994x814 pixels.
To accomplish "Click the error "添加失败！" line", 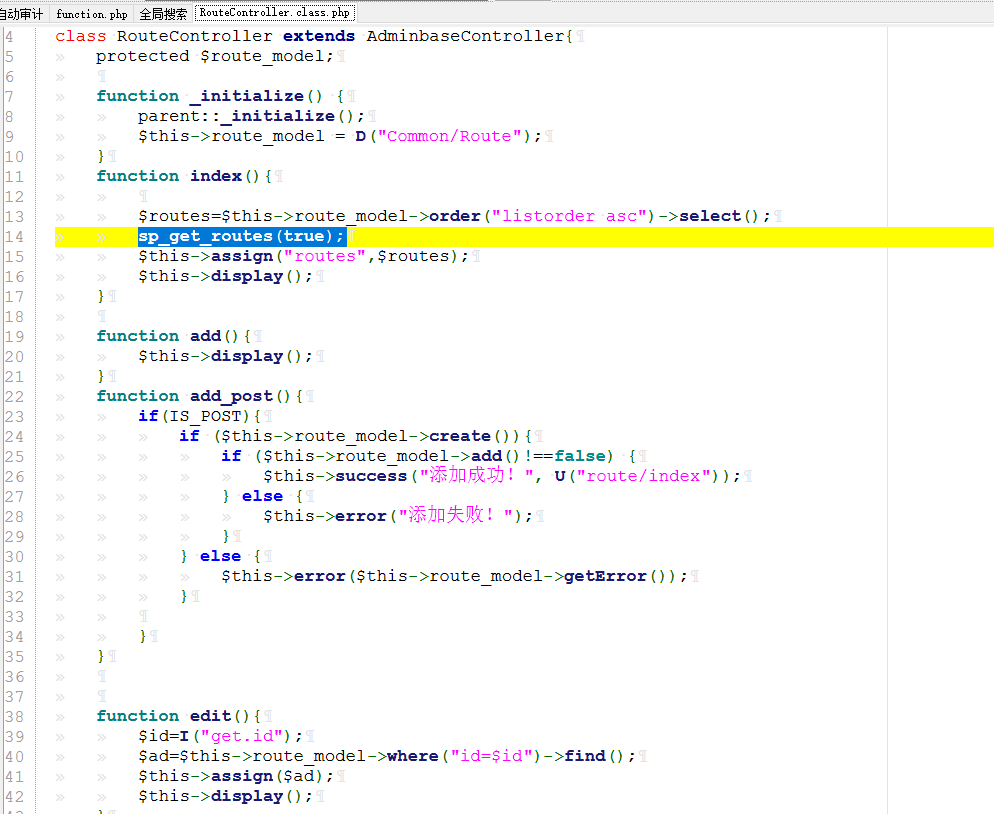I will tap(397, 516).
